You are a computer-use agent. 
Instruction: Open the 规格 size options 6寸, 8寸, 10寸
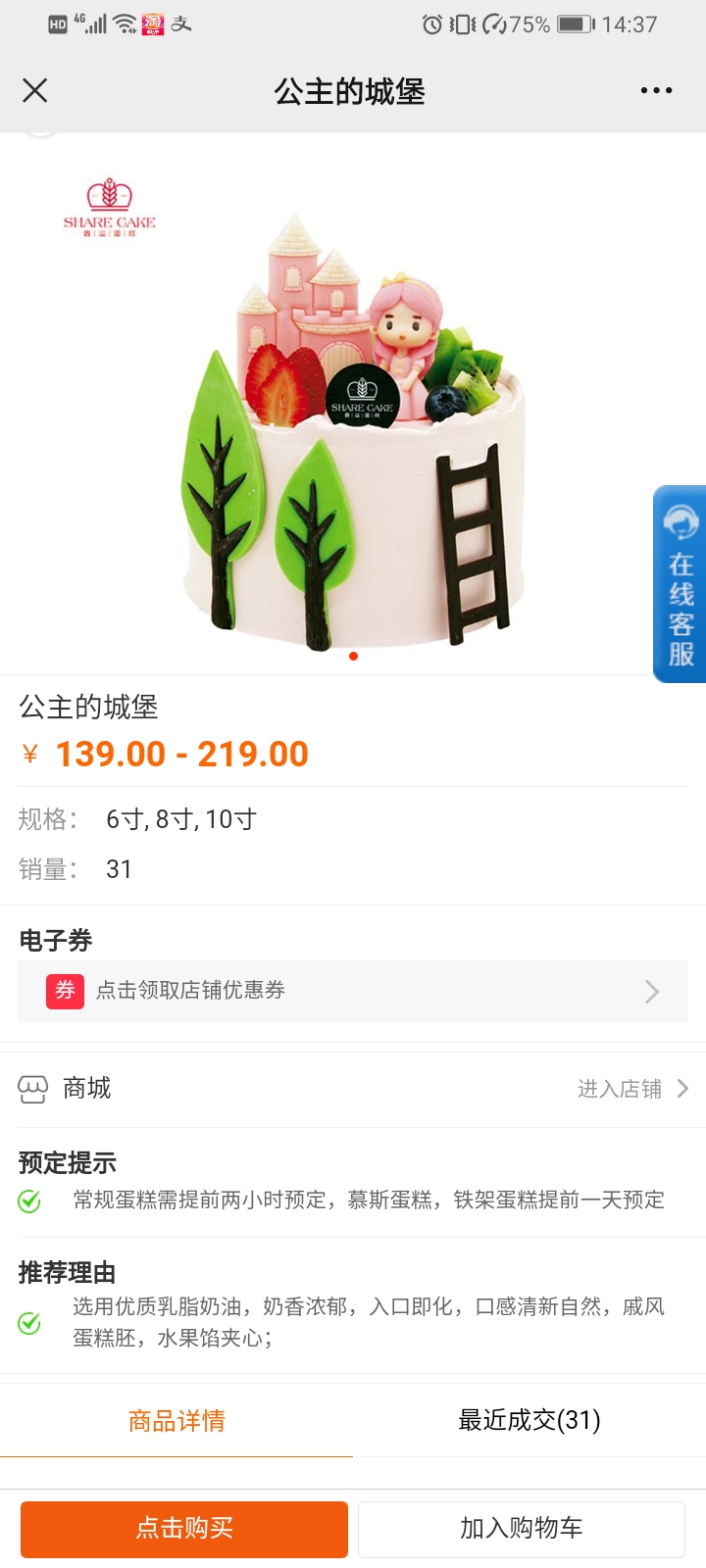tap(180, 819)
